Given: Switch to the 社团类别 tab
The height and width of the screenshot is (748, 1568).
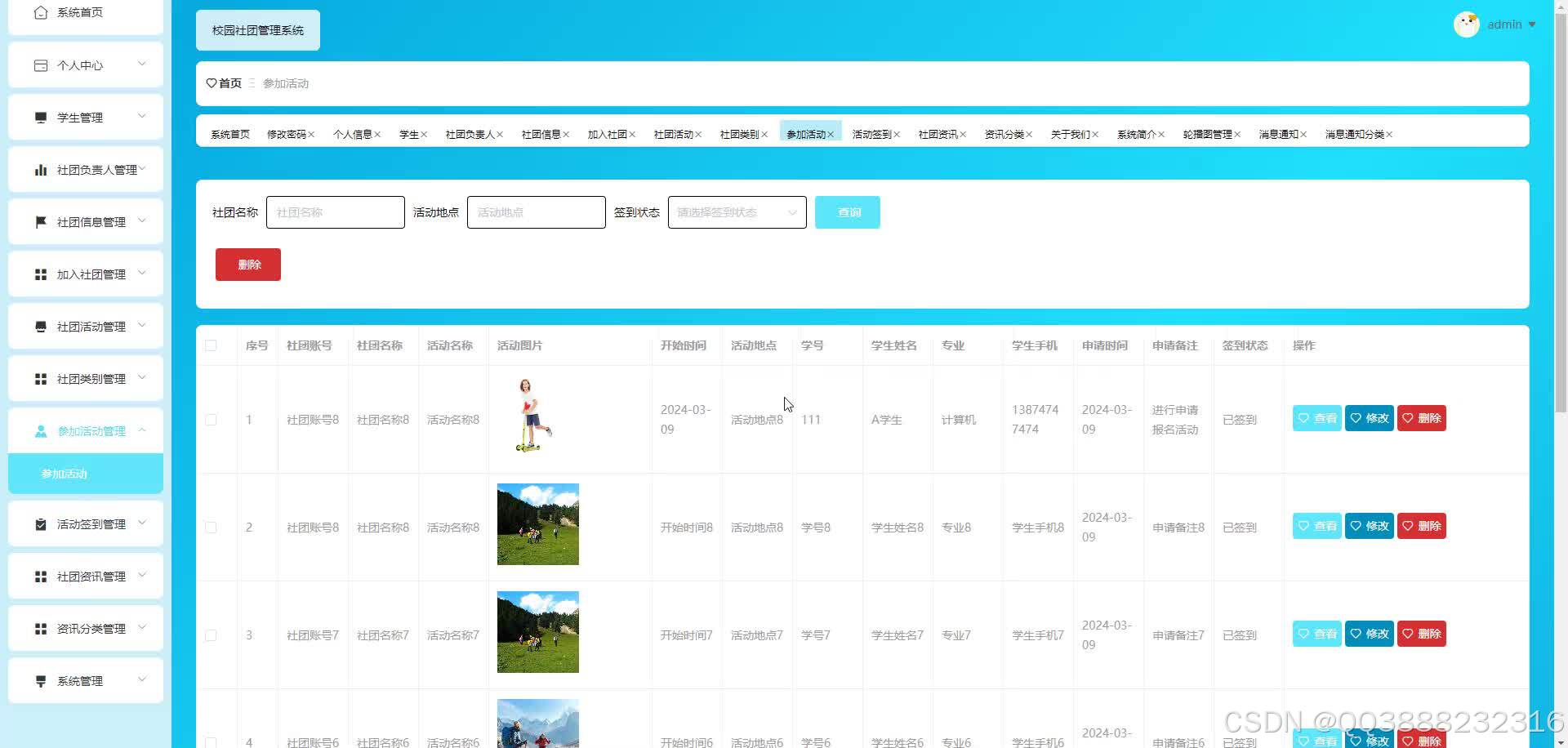Looking at the screenshot, I should [740, 135].
